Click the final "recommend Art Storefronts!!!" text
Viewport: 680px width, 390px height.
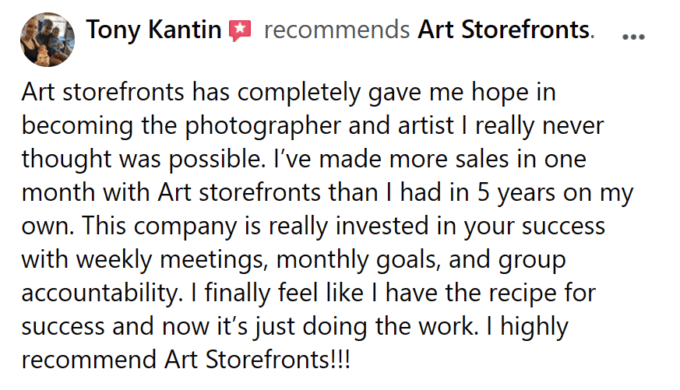186,361
